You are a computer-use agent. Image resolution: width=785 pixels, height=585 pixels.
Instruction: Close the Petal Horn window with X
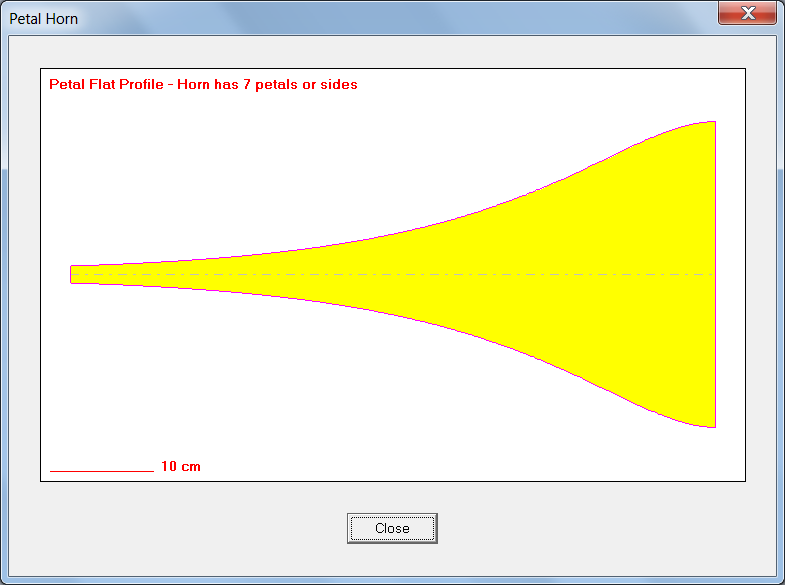tap(747, 13)
